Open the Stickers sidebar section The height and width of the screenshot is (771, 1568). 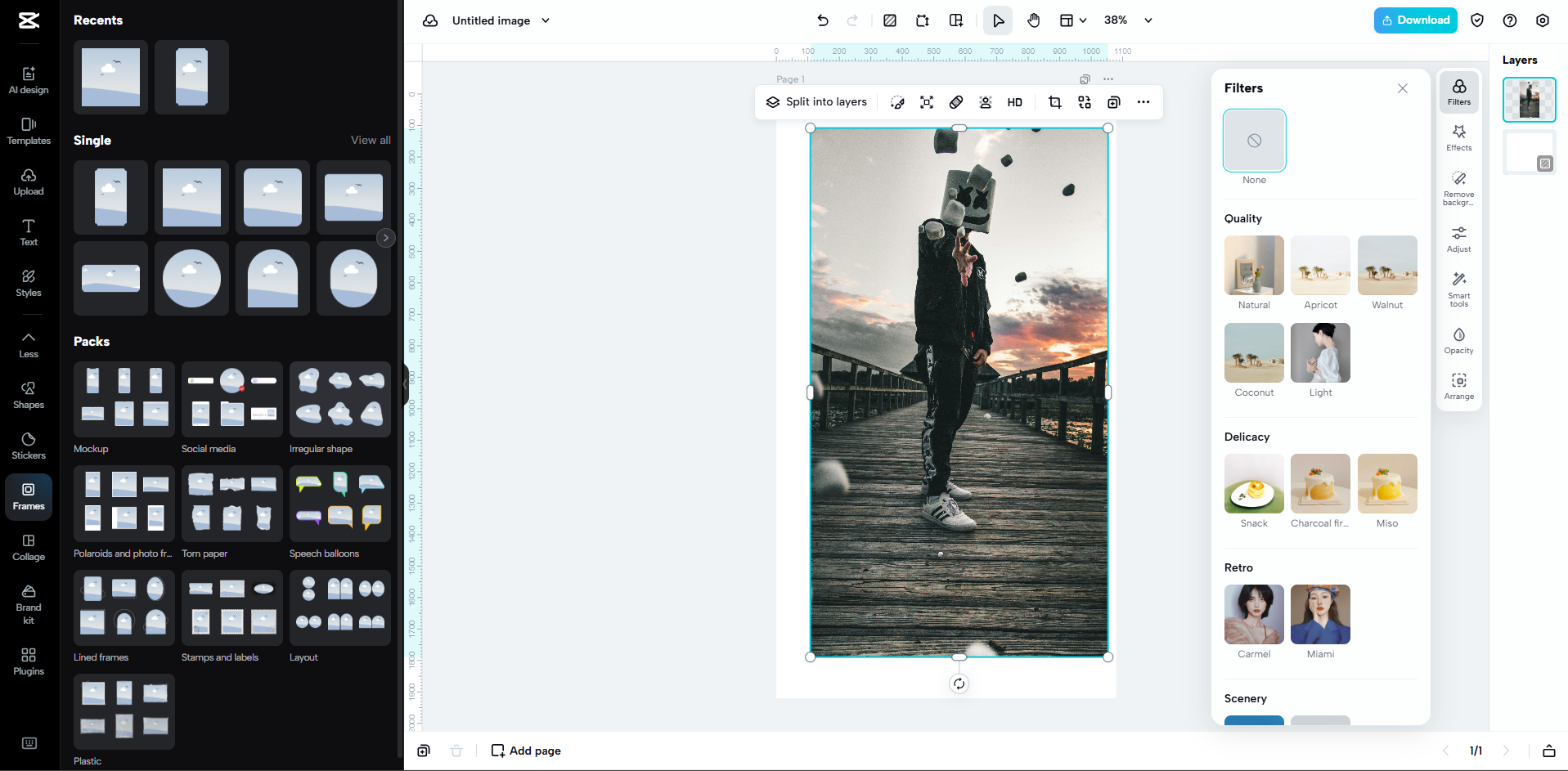28,445
